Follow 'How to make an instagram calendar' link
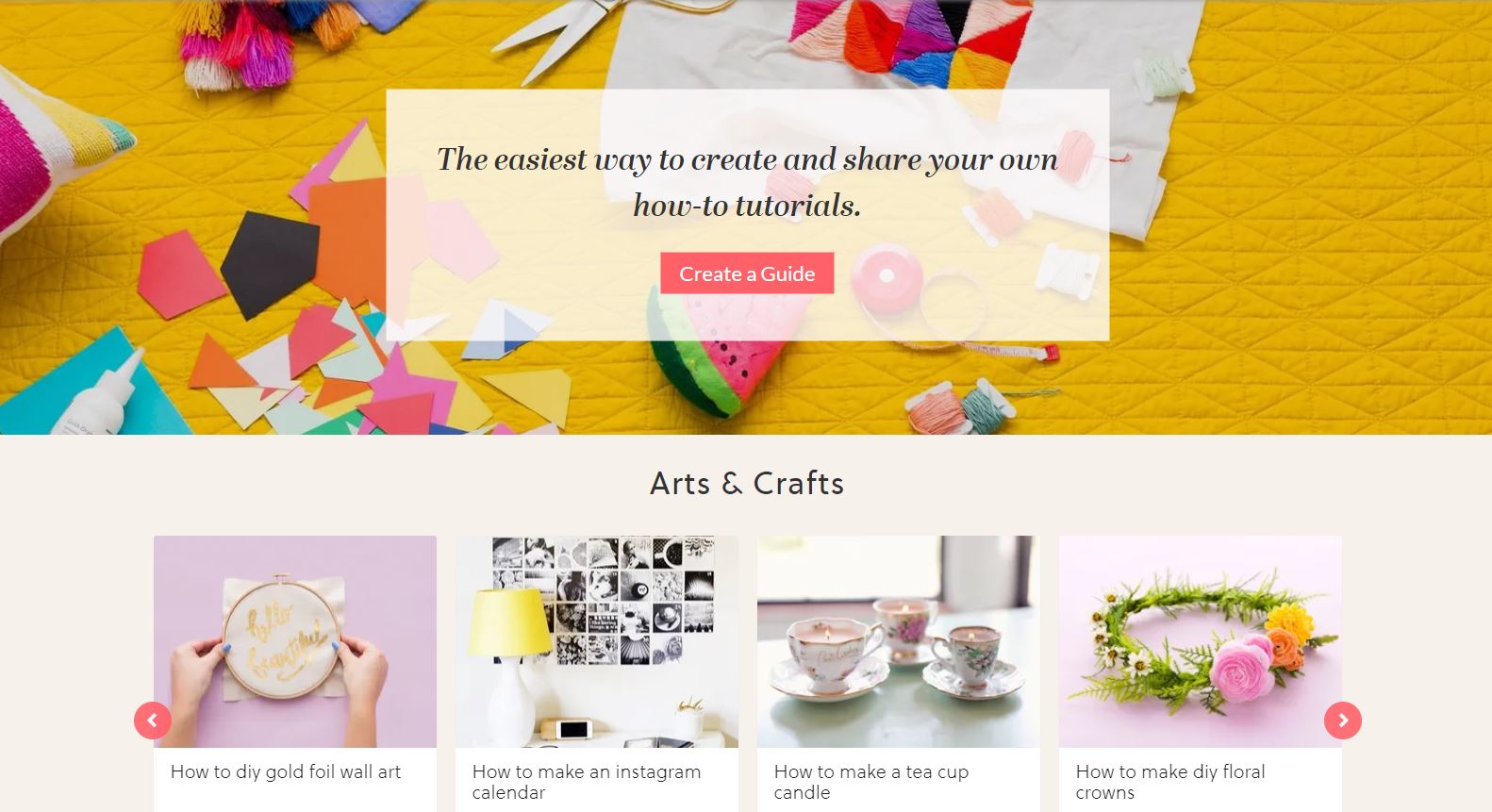This screenshot has width=1492, height=812. (587, 782)
